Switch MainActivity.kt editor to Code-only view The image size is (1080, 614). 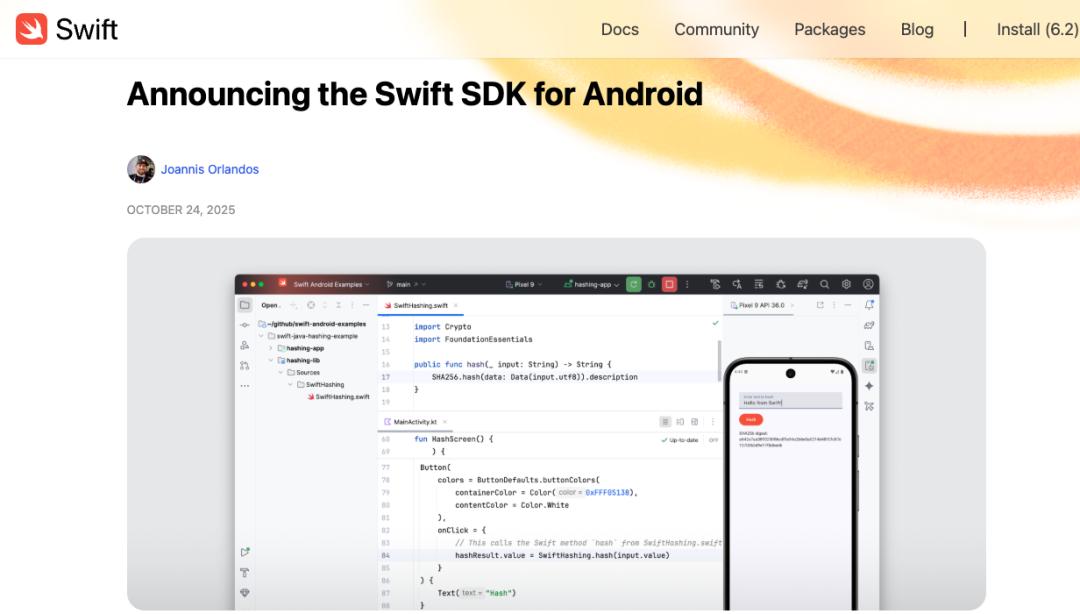coord(665,422)
